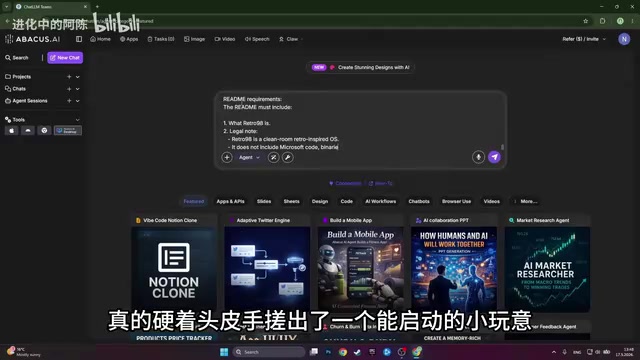The width and height of the screenshot is (640, 360).
Task: Select the Sheets tab
Action: 291,201
